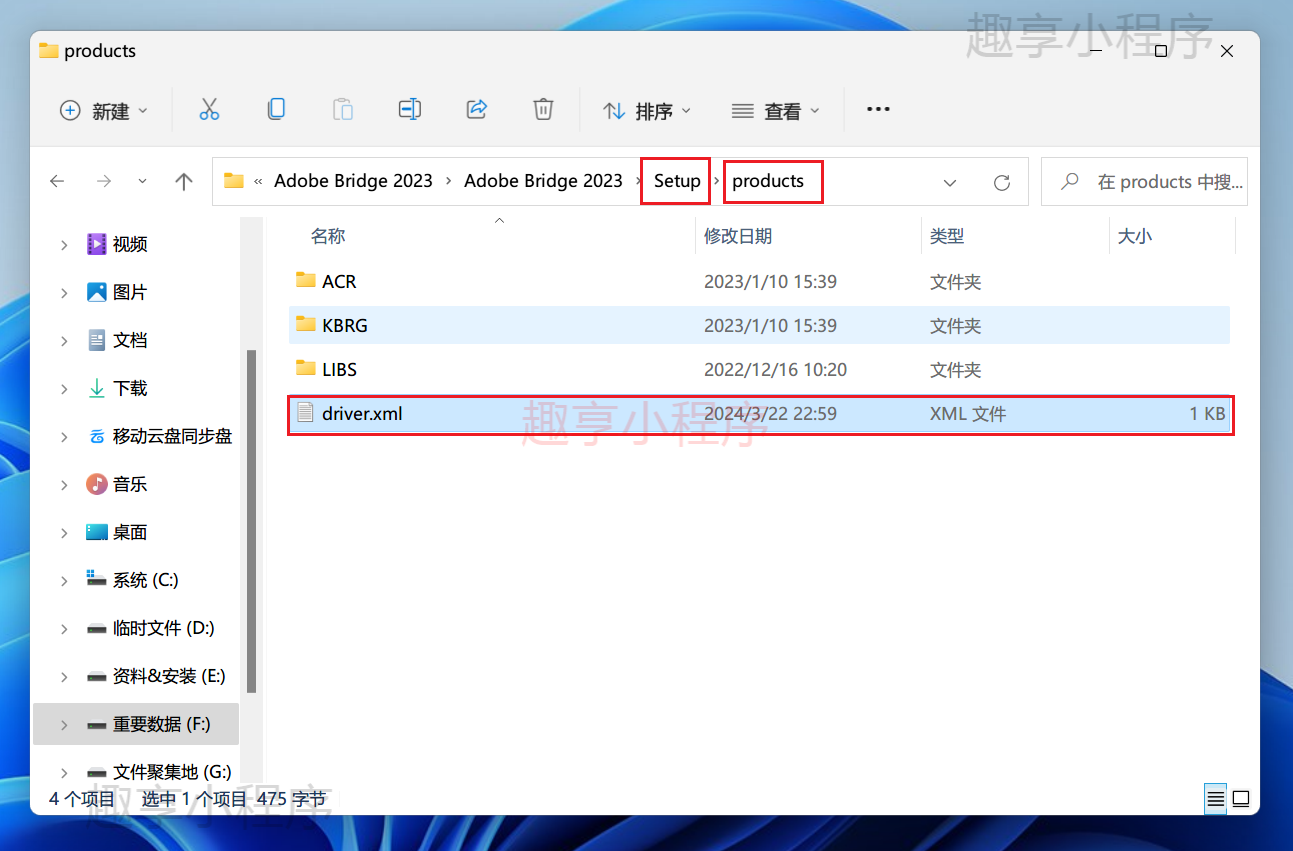Click the products breadcrumb segment
1293x851 pixels.
point(768,181)
